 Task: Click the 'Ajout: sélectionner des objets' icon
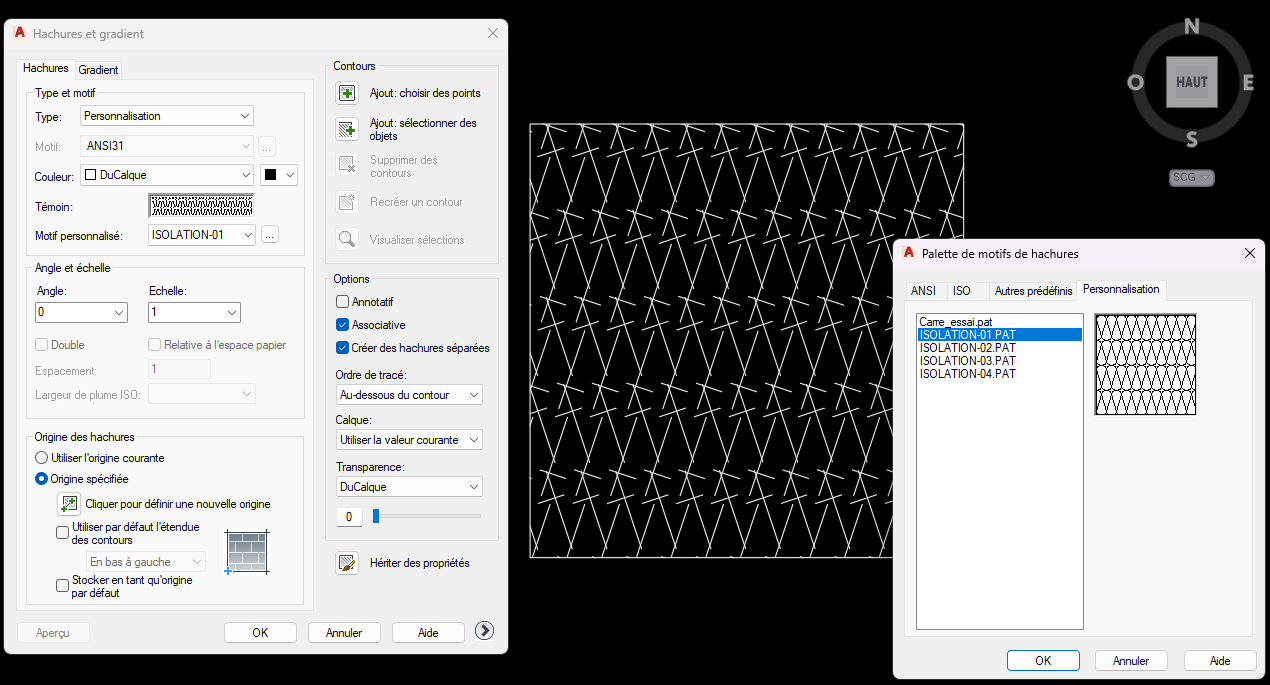pos(347,129)
